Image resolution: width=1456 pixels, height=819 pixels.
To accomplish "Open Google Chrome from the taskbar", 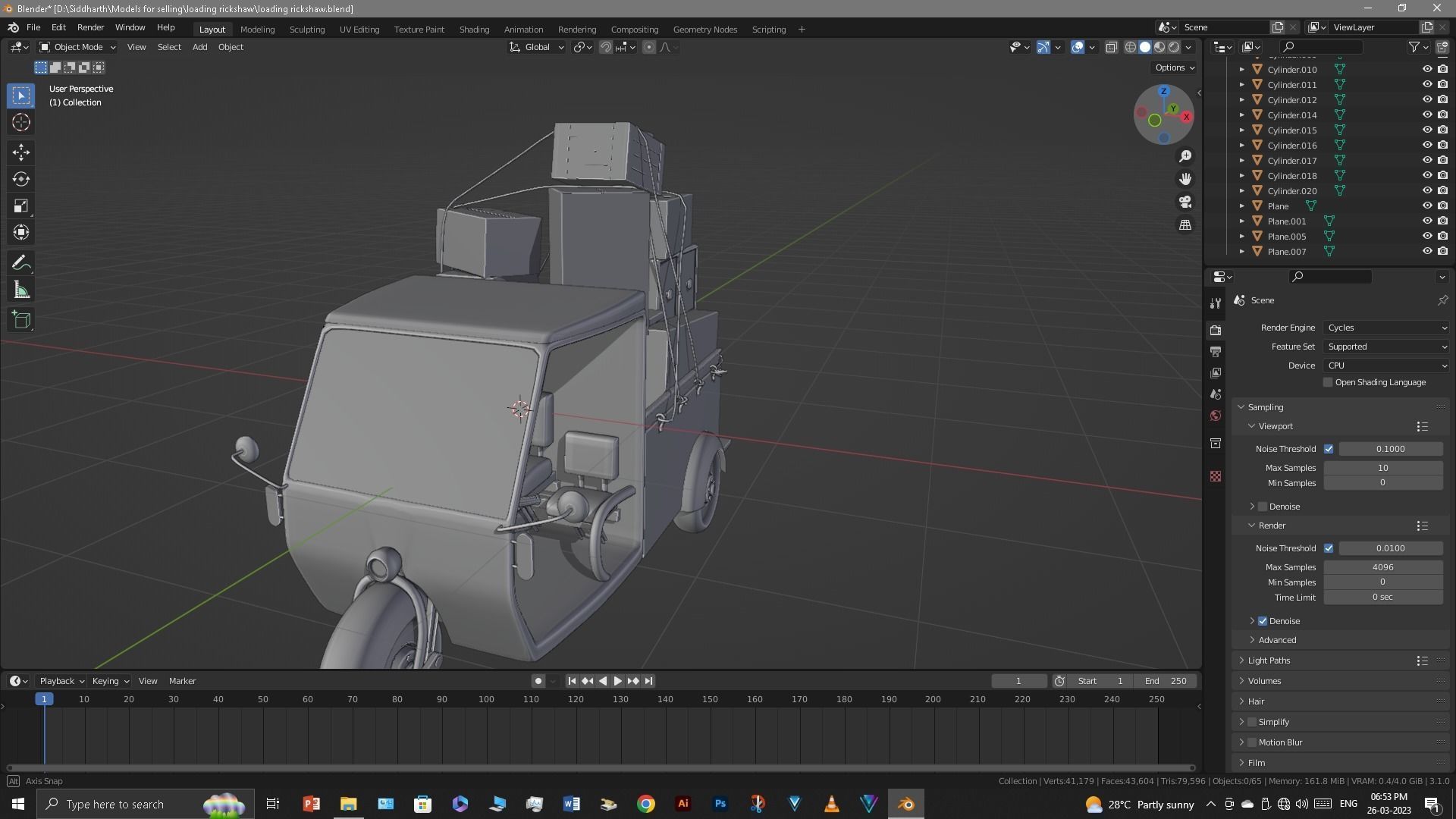I will coord(646,804).
